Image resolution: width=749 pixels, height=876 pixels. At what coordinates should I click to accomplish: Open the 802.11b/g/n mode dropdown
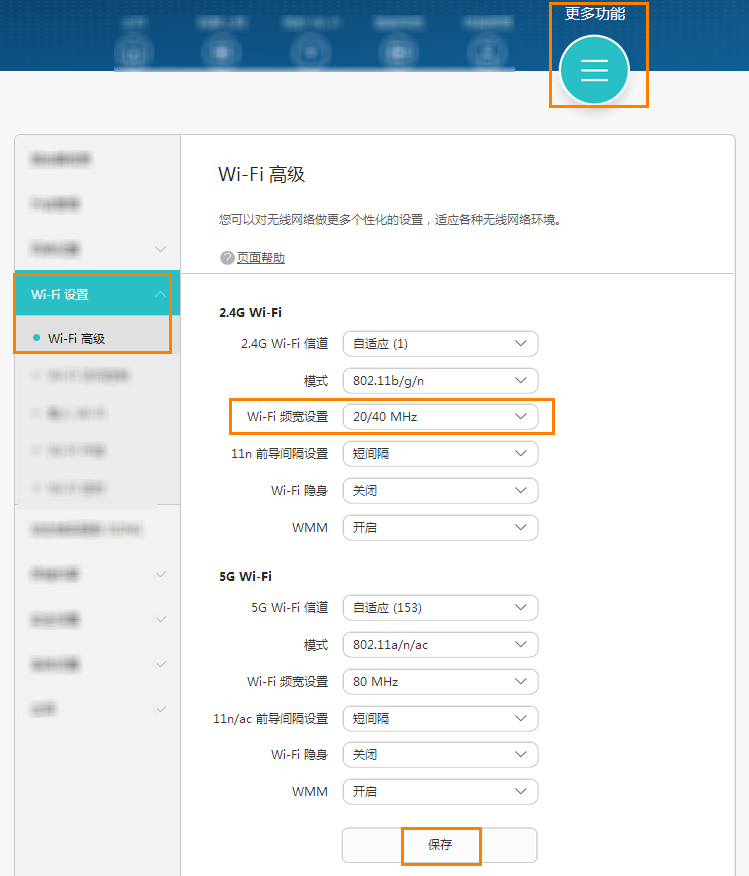coord(440,381)
